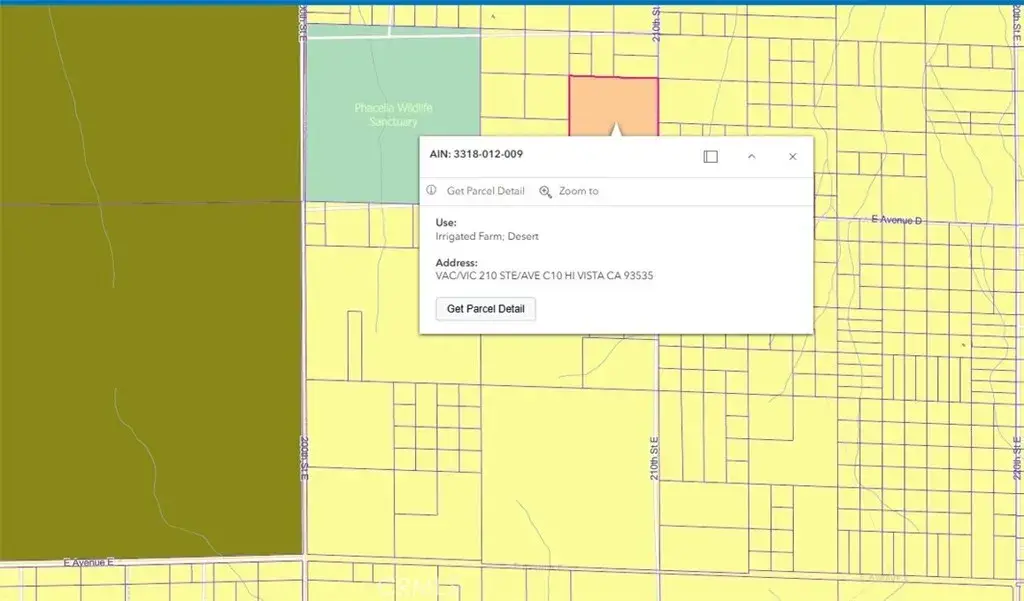Select the orange highlighted parcel
The height and width of the screenshot is (601, 1024).
[614, 100]
